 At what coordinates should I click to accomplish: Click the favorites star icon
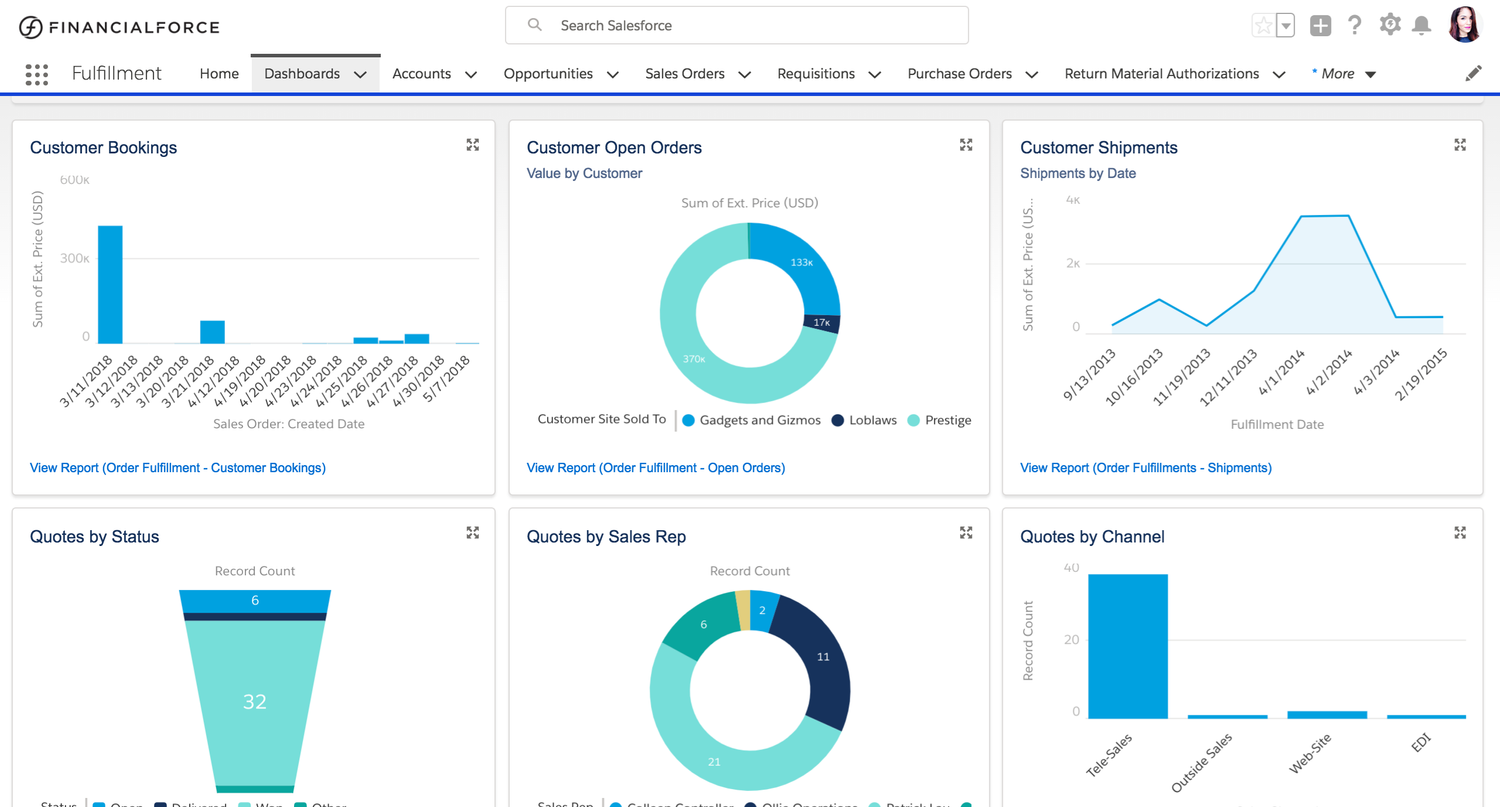pyautogui.click(x=1266, y=25)
